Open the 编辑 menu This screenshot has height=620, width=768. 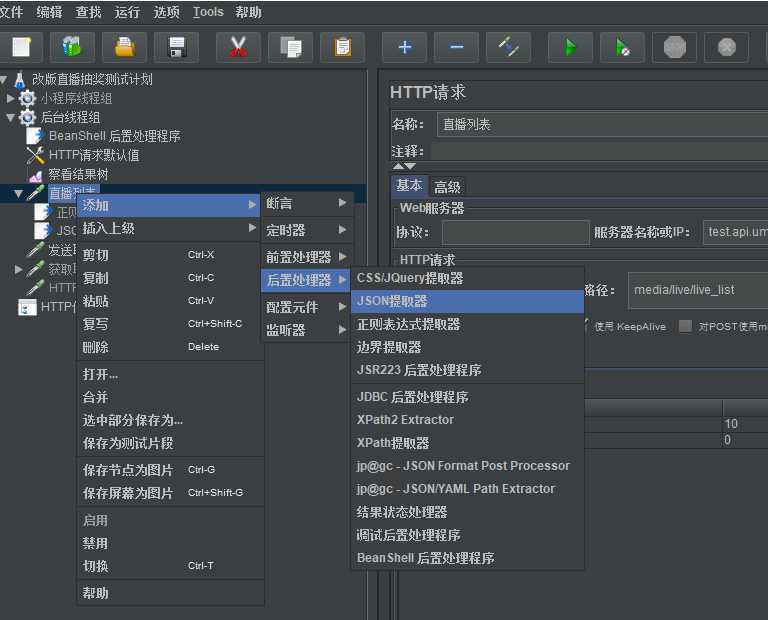pos(49,12)
